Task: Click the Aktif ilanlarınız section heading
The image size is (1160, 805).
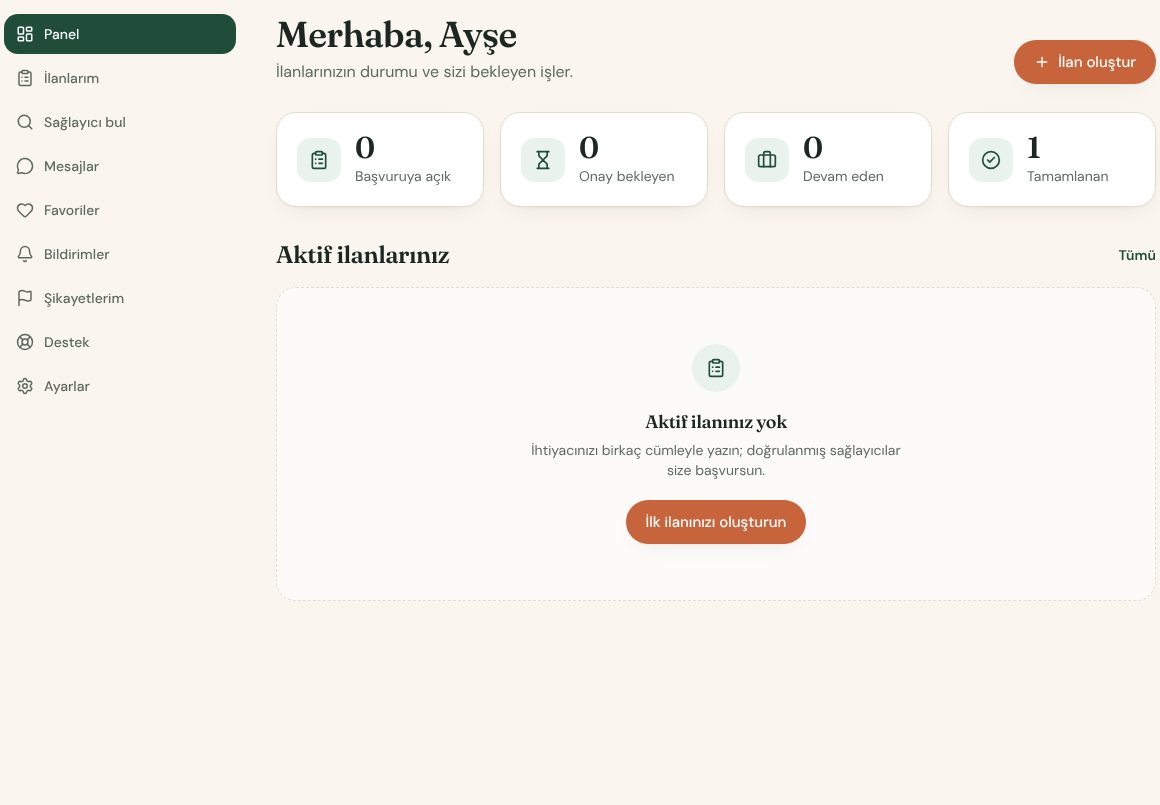Action: pyautogui.click(x=362, y=255)
